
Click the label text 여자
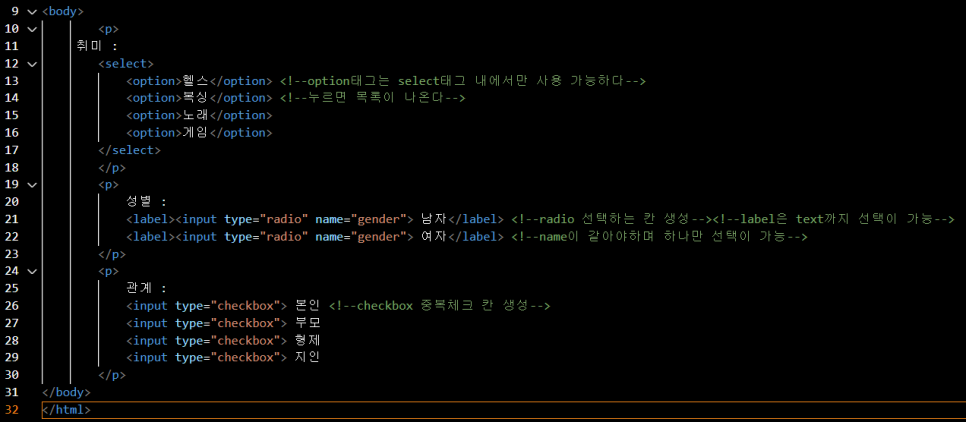tap(434, 237)
